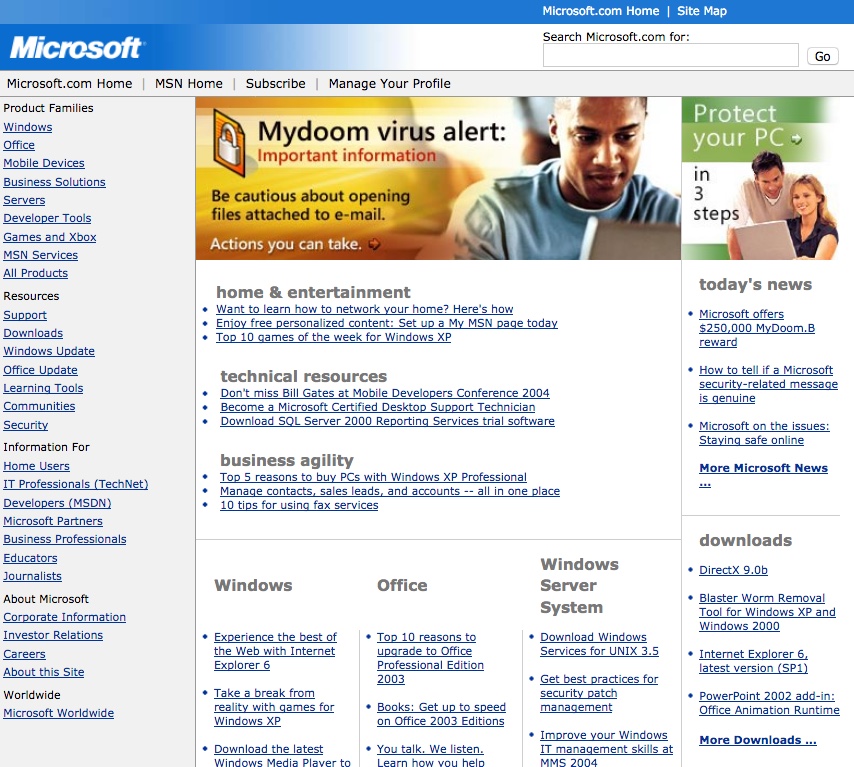The height and width of the screenshot is (767, 854).
Task: Open Download Windows Services for UNIX 3.5
Action: pos(599,644)
